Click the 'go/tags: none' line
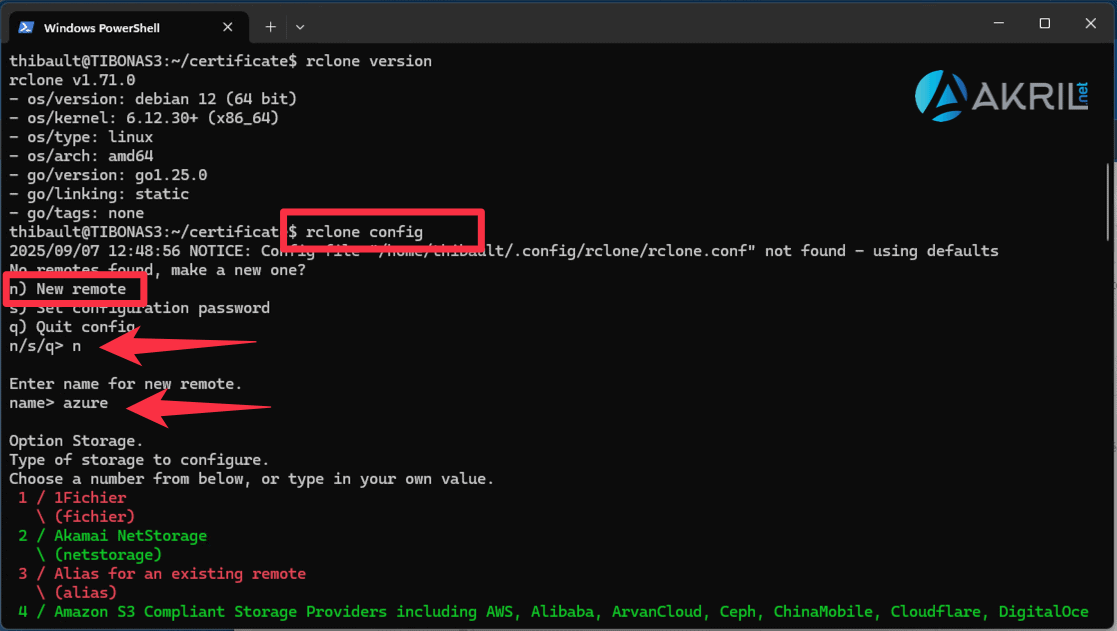Image resolution: width=1117 pixels, height=631 pixels. (x=76, y=213)
